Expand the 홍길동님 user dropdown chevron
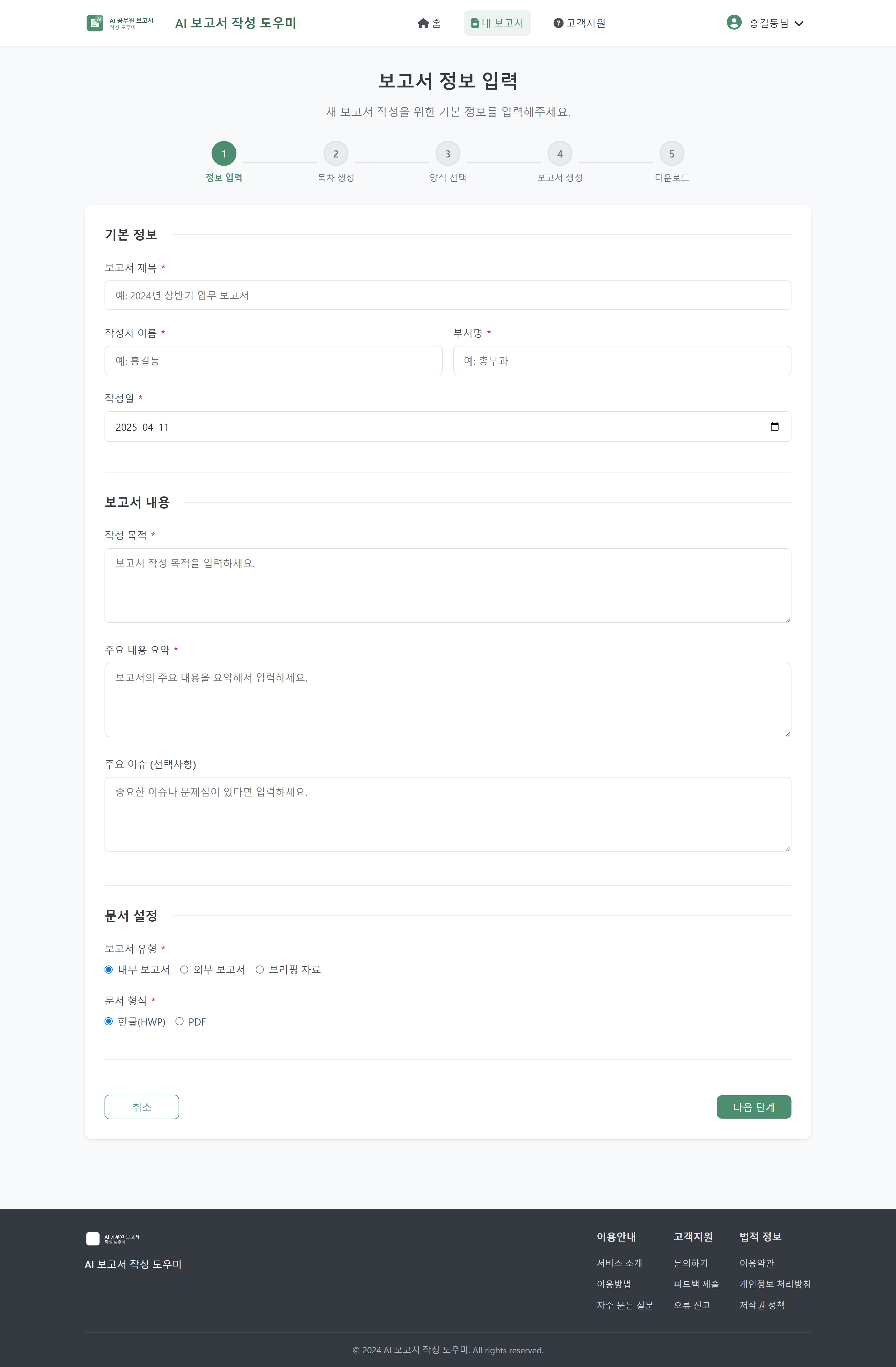Image resolution: width=896 pixels, height=1367 pixels. pos(798,24)
